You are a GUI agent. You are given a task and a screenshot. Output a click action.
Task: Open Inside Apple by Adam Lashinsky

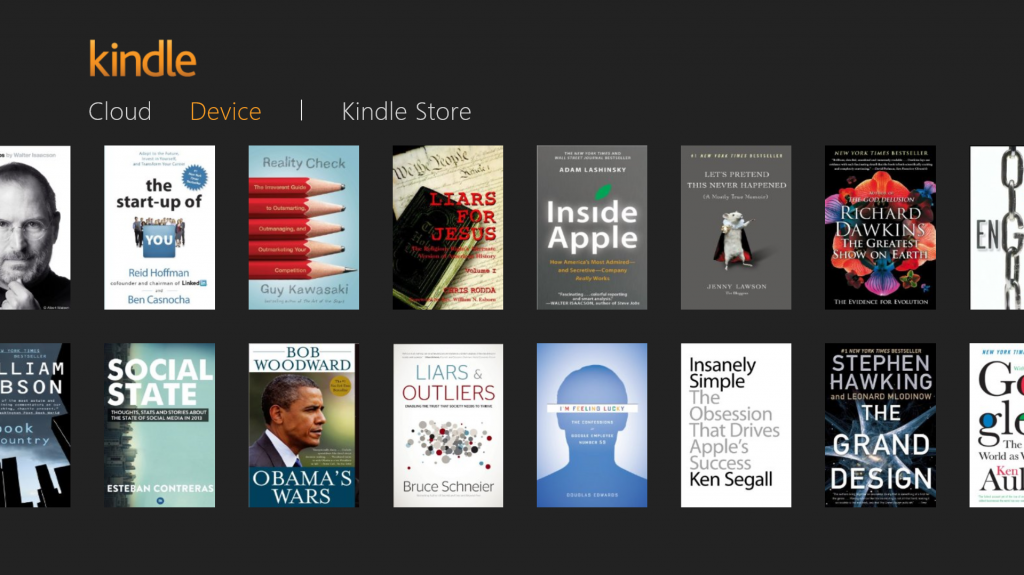point(592,227)
